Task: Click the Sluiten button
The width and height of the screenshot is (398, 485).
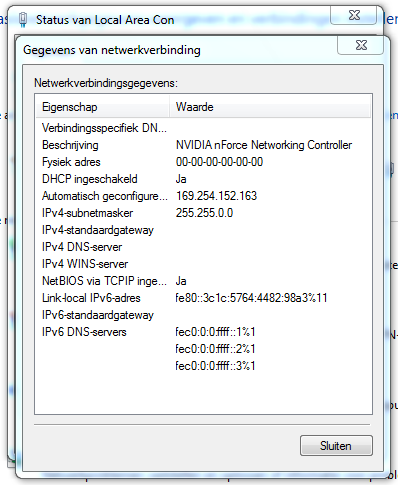Action: (x=336, y=446)
